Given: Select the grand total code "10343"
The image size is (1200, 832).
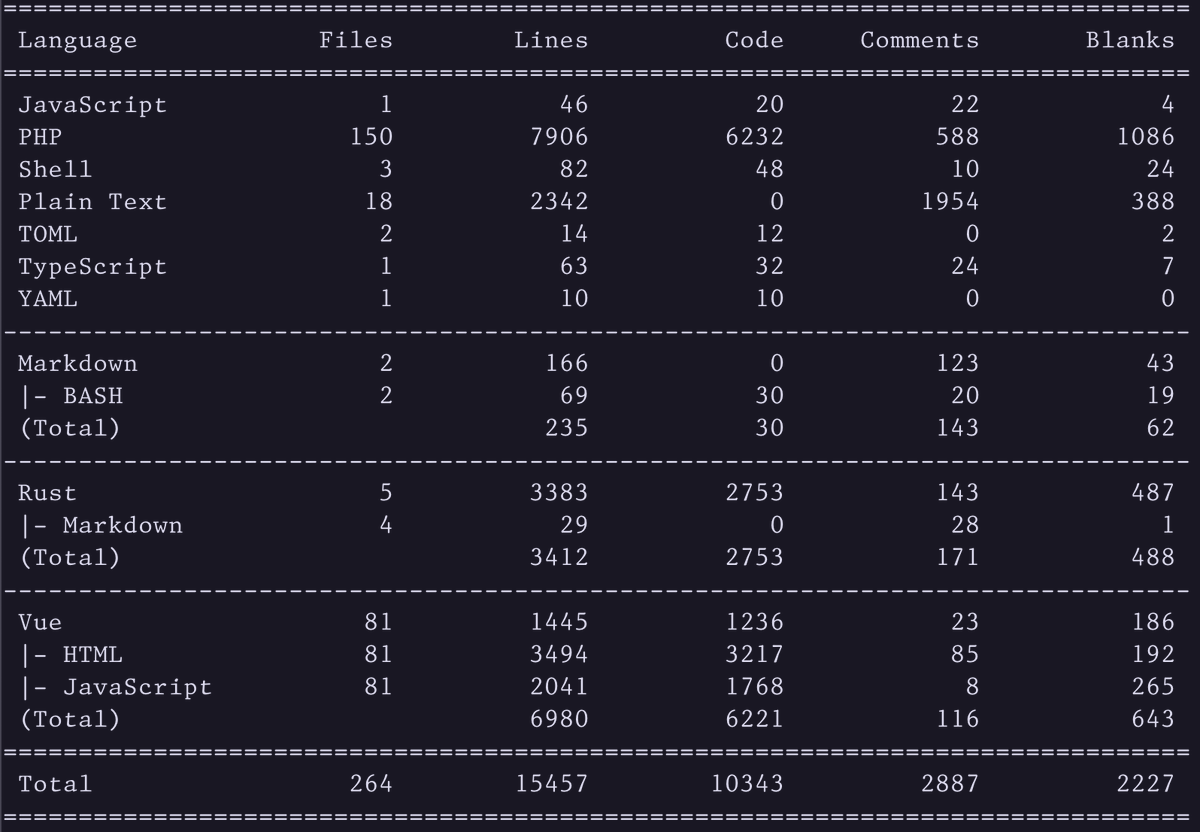Looking at the screenshot, I should [747, 784].
